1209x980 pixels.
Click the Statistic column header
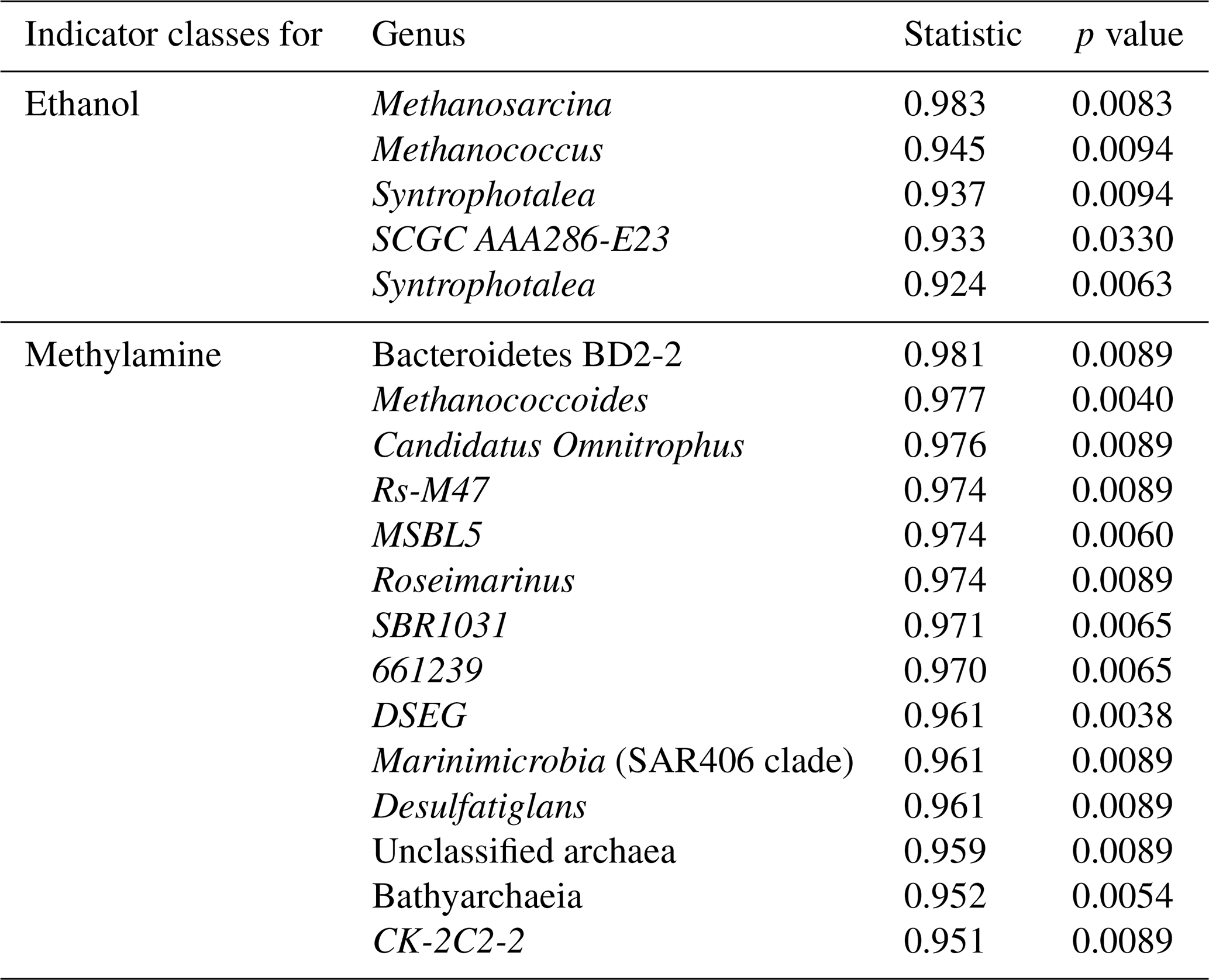coord(962,35)
